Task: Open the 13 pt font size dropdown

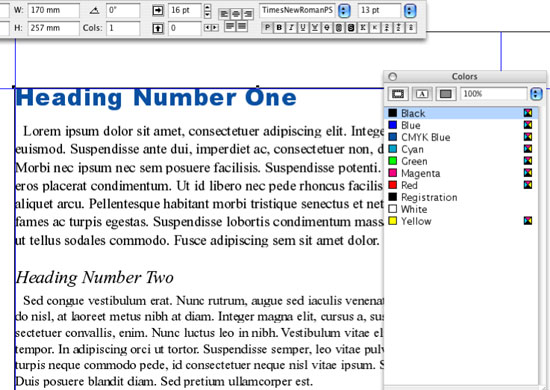Action: [410, 11]
